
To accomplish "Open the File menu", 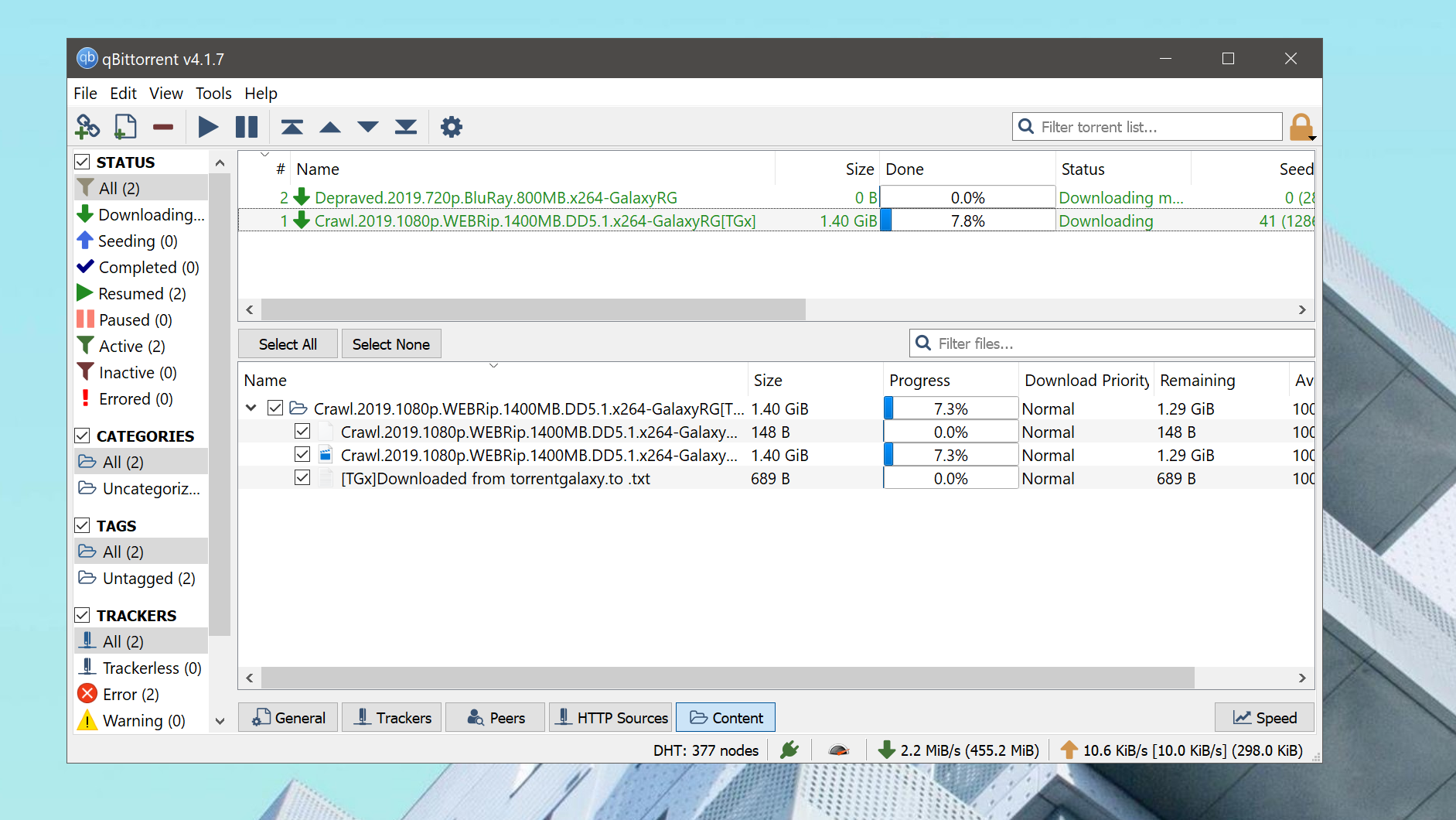I will pos(85,94).
